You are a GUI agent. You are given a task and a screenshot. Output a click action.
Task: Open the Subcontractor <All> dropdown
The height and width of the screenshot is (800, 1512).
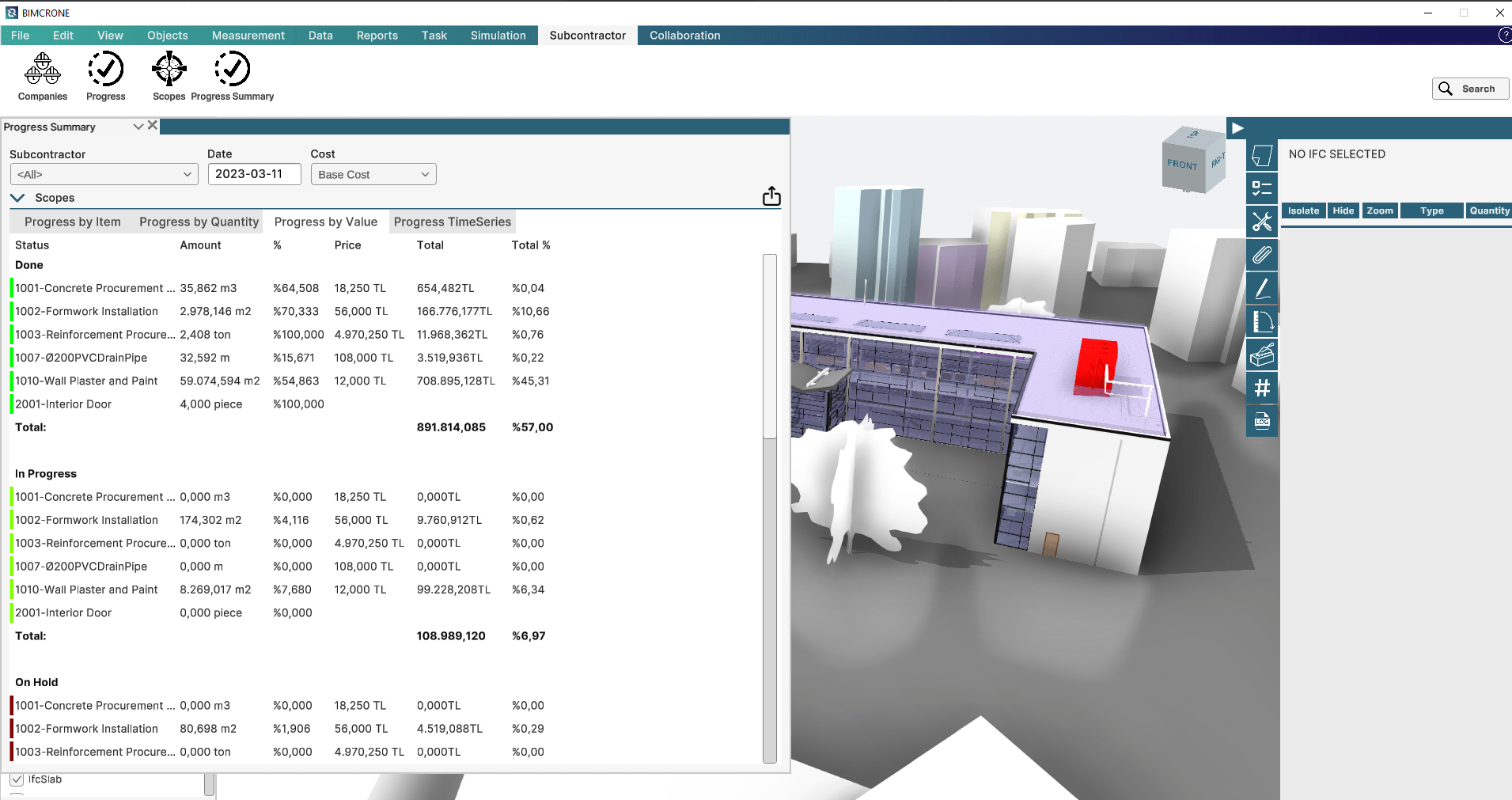pos(104,174)
